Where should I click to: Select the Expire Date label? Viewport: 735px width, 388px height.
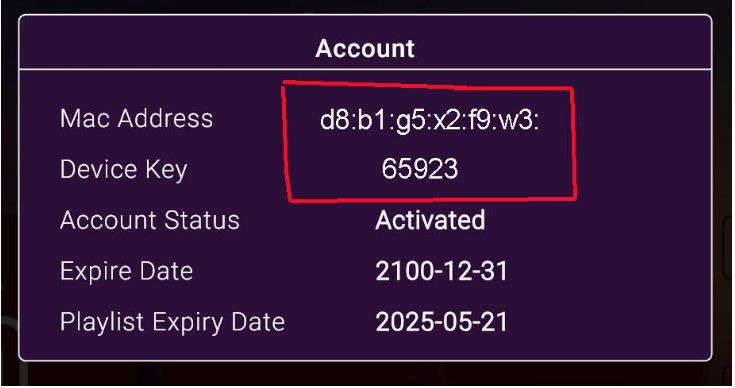tap(127, 271)
